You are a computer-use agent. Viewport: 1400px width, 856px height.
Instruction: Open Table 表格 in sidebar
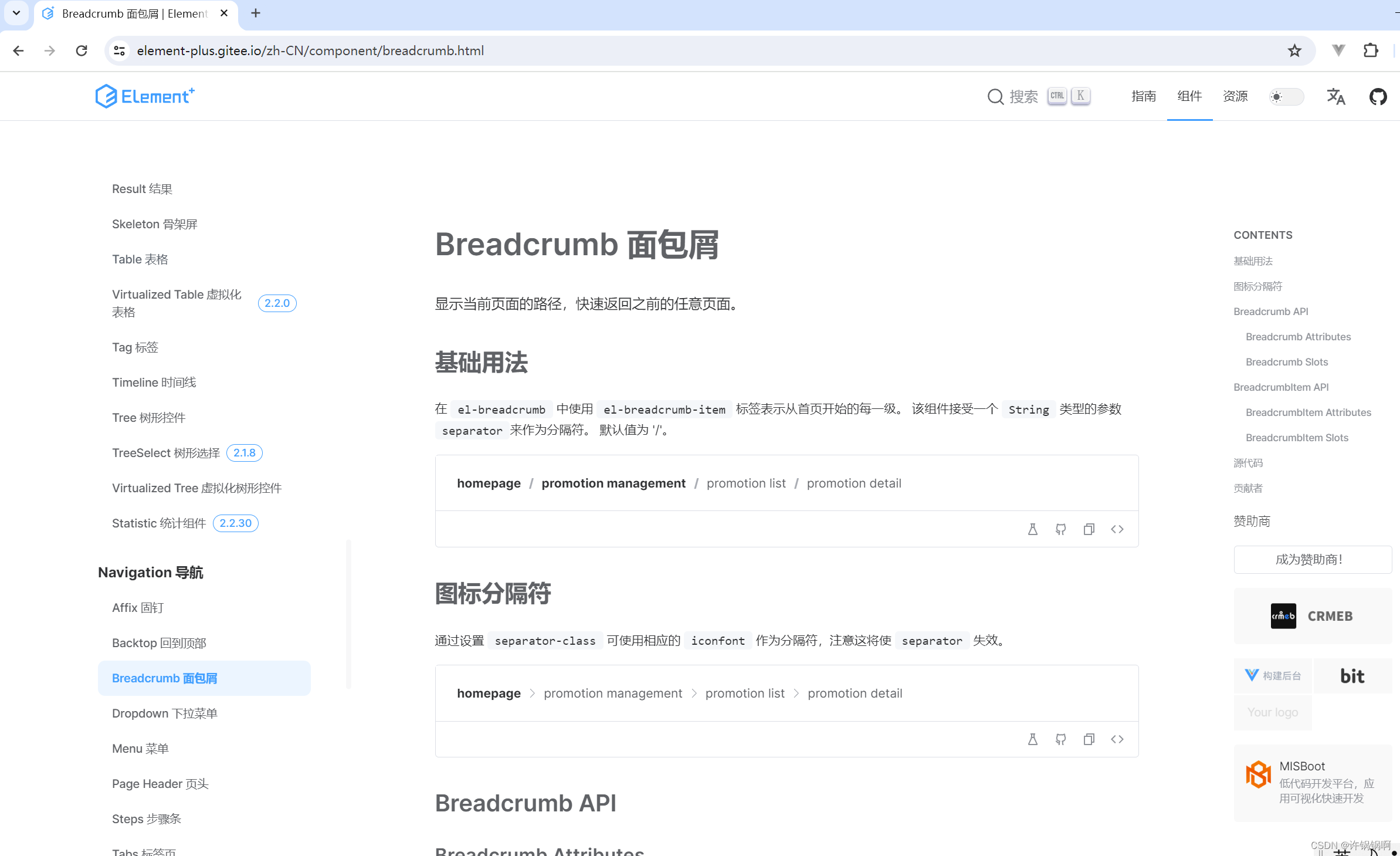click(x=140, y=259)
